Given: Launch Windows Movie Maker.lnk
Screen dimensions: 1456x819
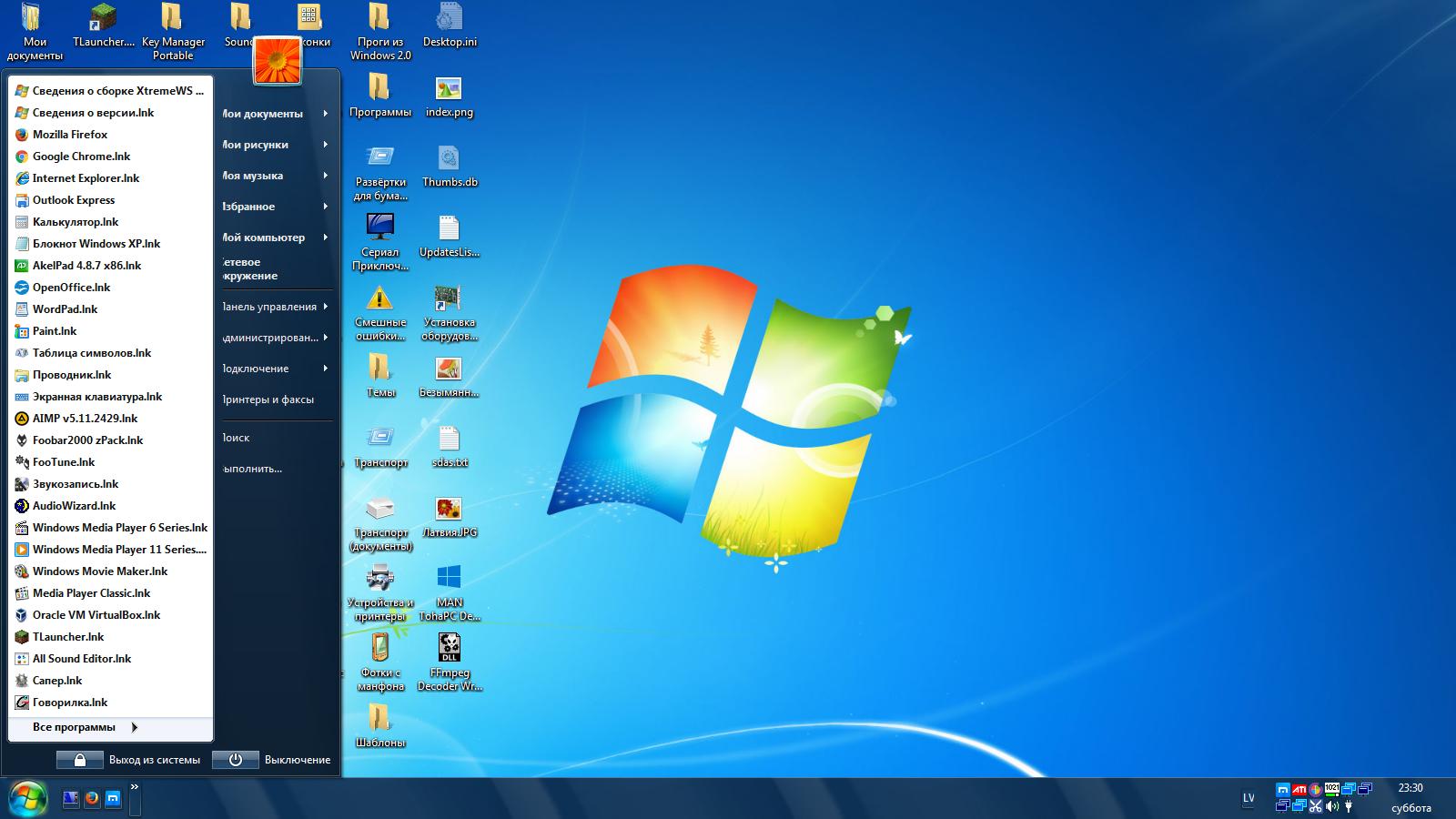Looking at the screenshot, I should click(x=111, y=571).
